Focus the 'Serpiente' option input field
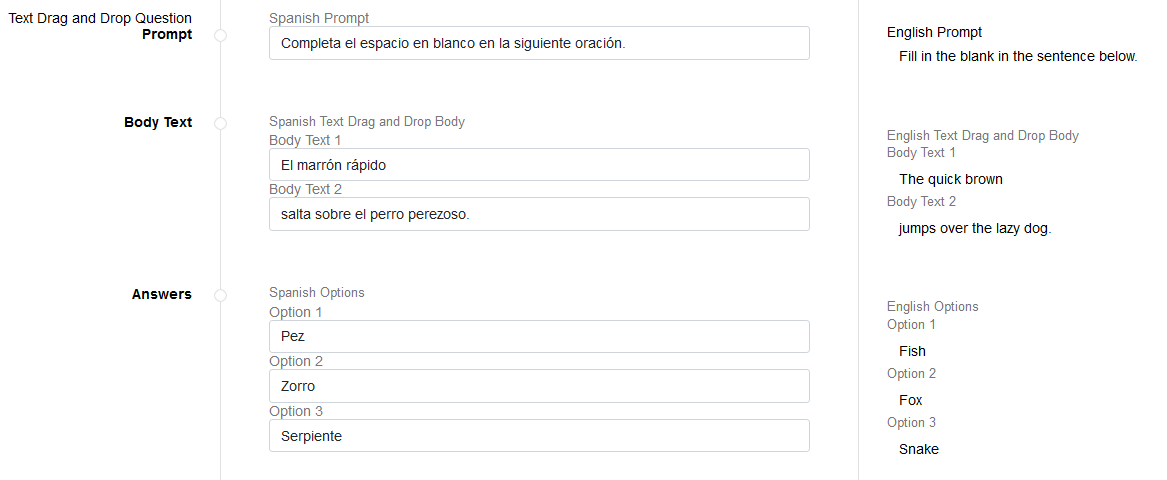Screen dimensions: 1167x480 pyautogui.click(x=539, y=436)
